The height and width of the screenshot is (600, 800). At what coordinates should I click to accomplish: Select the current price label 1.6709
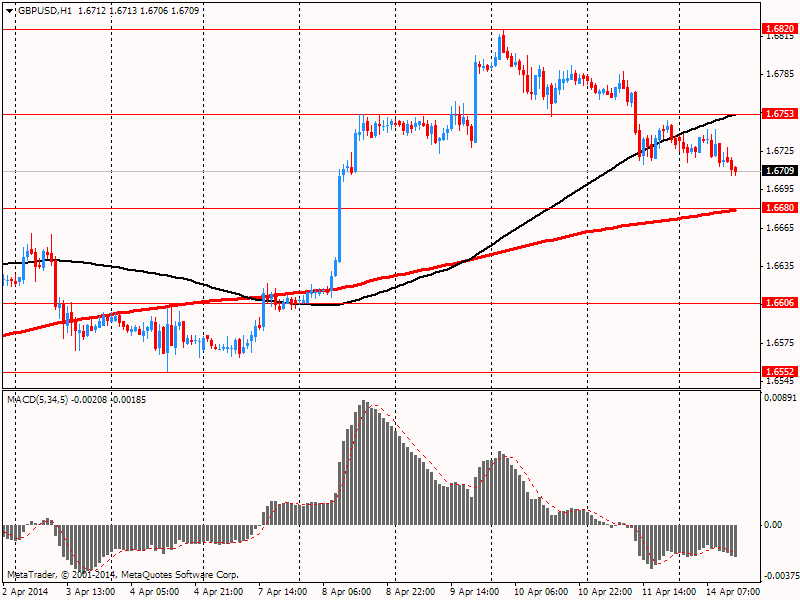pyautogui.click(x=779, y=170)
